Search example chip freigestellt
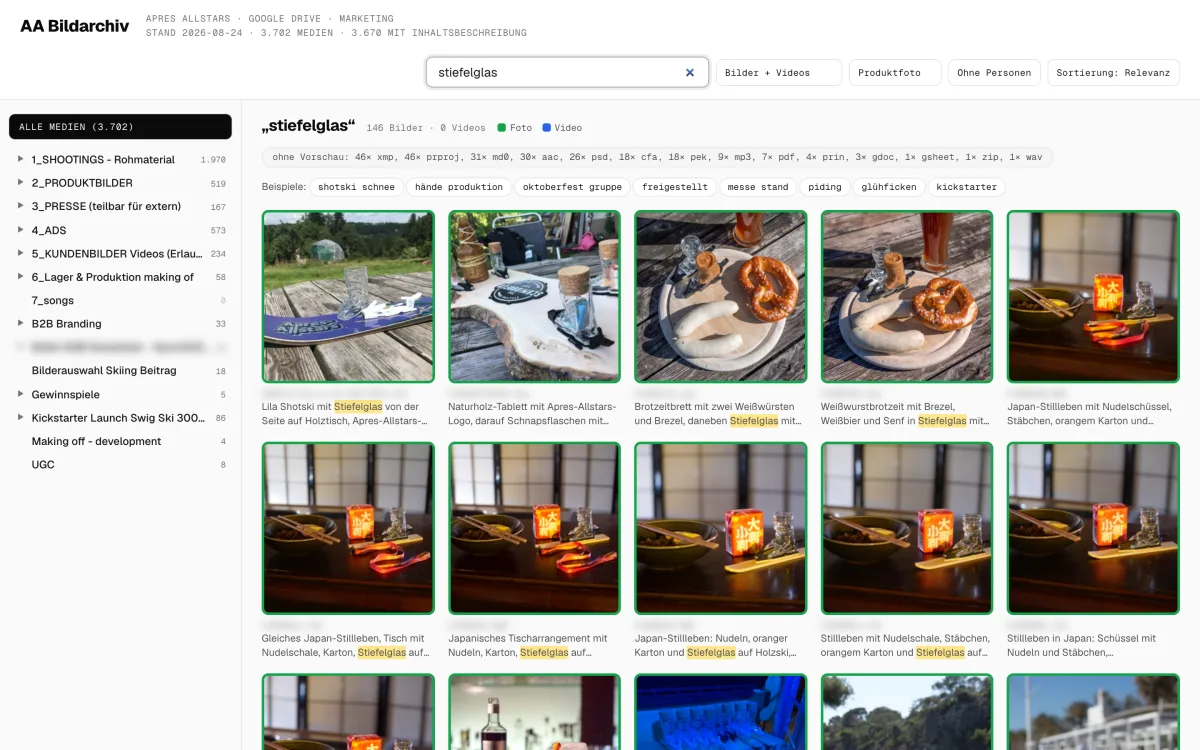The width and height of the screenshot is (1200, 750). 675,187
